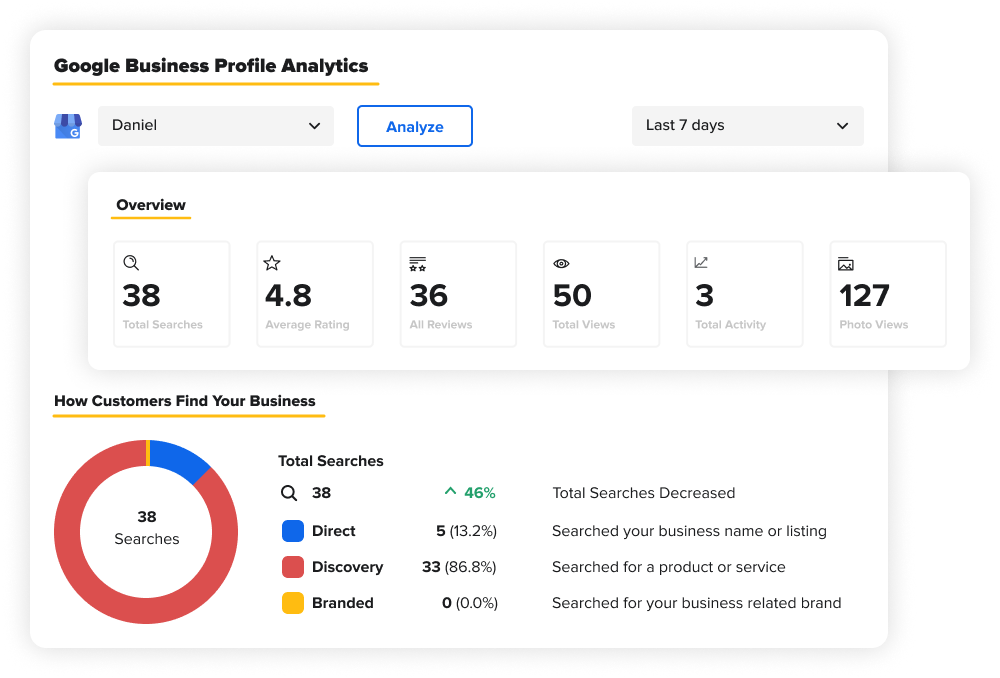The height and width of the screenshot is (678, 1000).
Task: Click the blue Direct segment of the donut
Action: tap(179, 458)
